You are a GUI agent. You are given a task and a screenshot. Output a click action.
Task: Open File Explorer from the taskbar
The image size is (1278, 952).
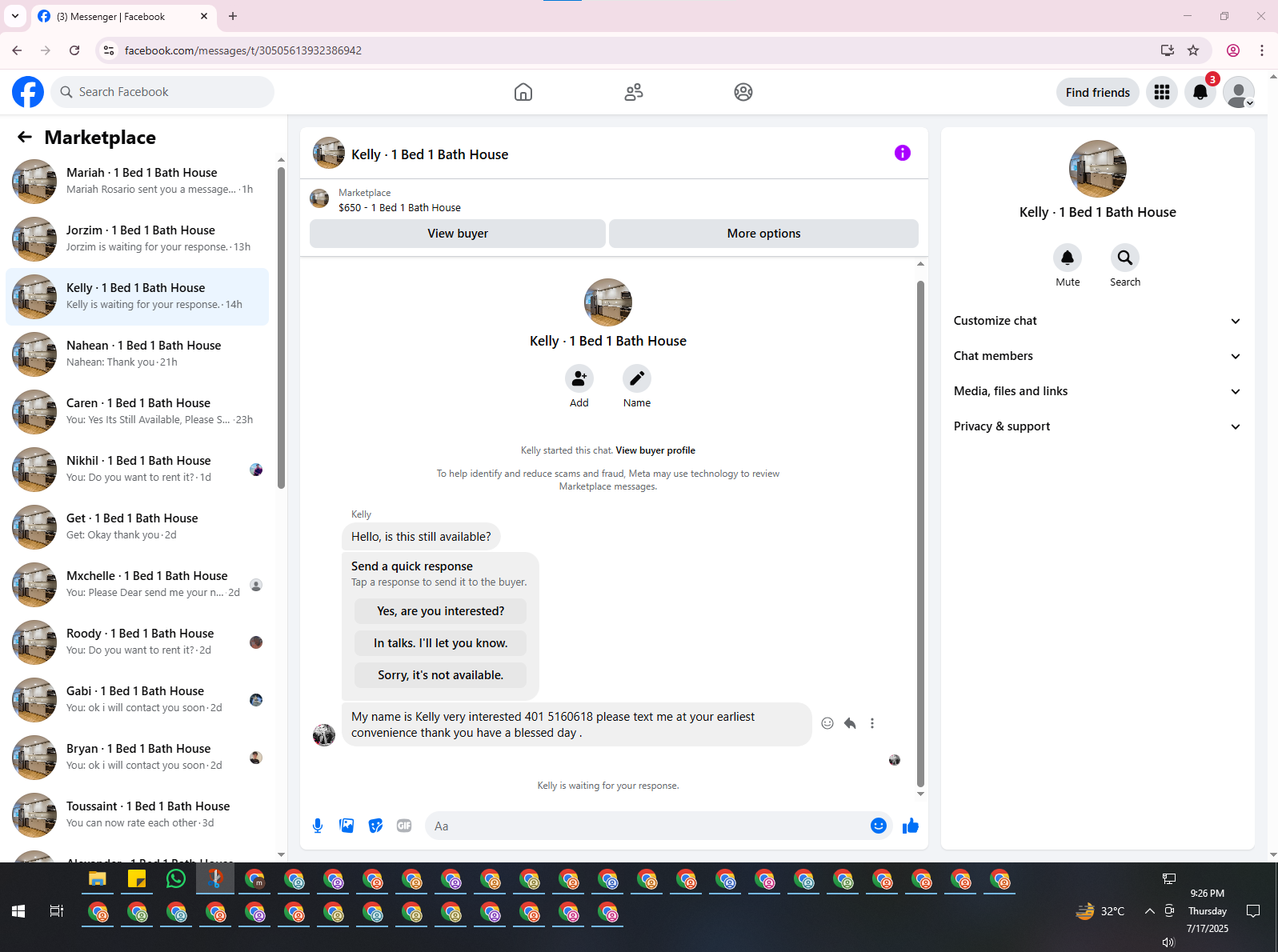[98, 879]
